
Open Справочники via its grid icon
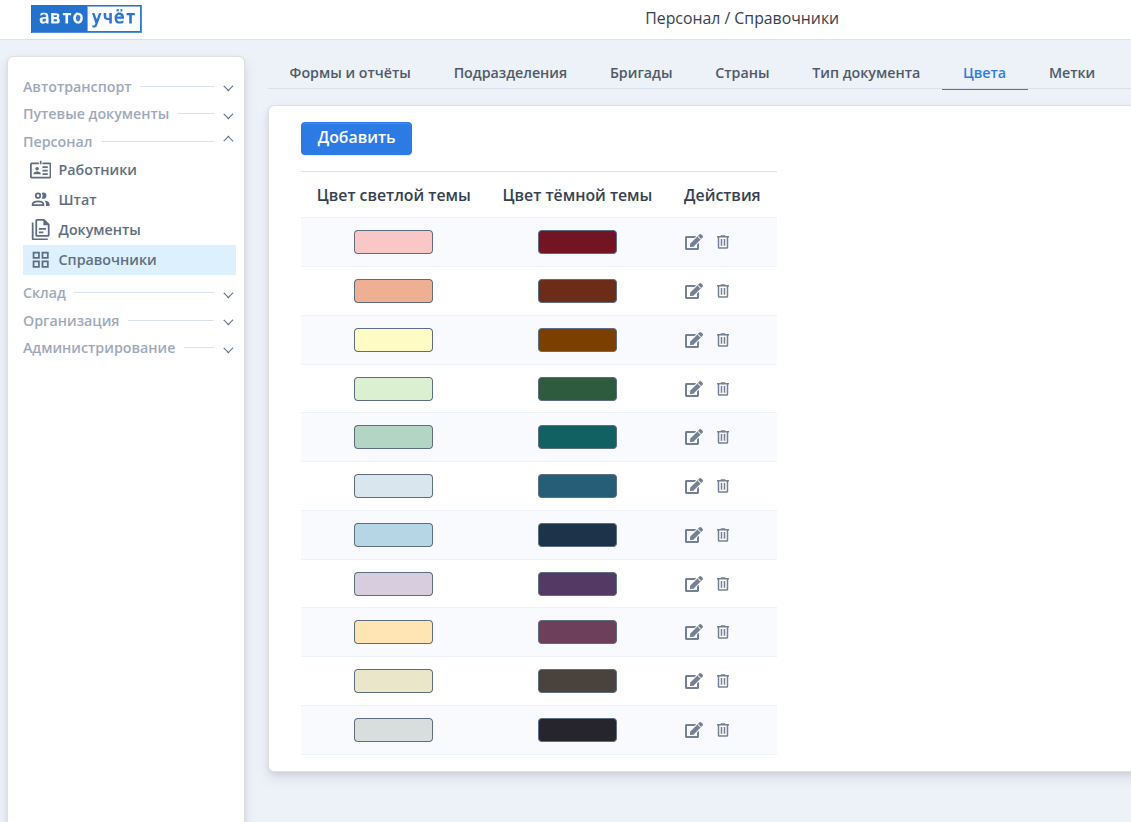(x=40, y=260)
